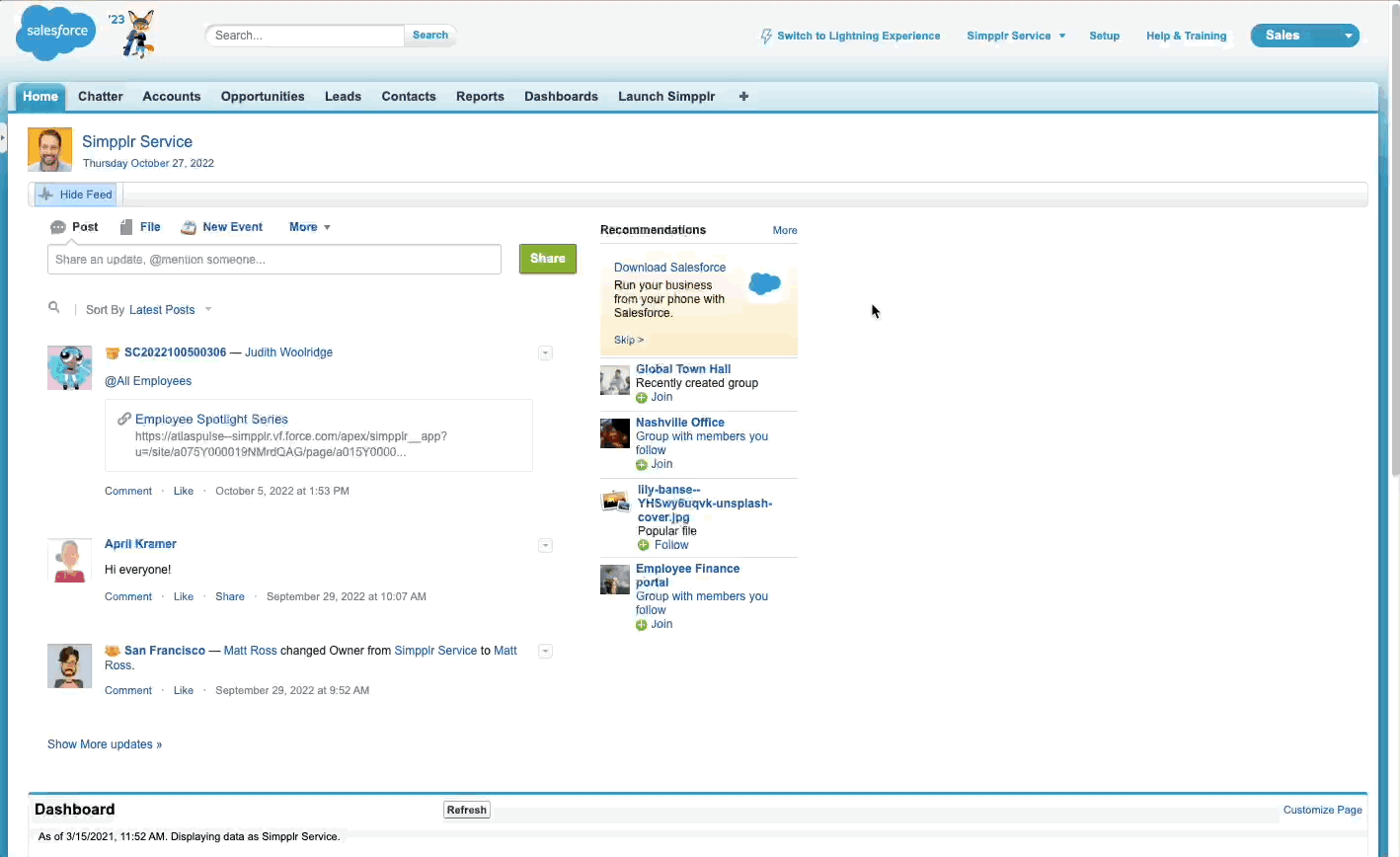This screenshot has width=1400, height=857.
Task: Click the green Share button
Action: coord(548,259)
